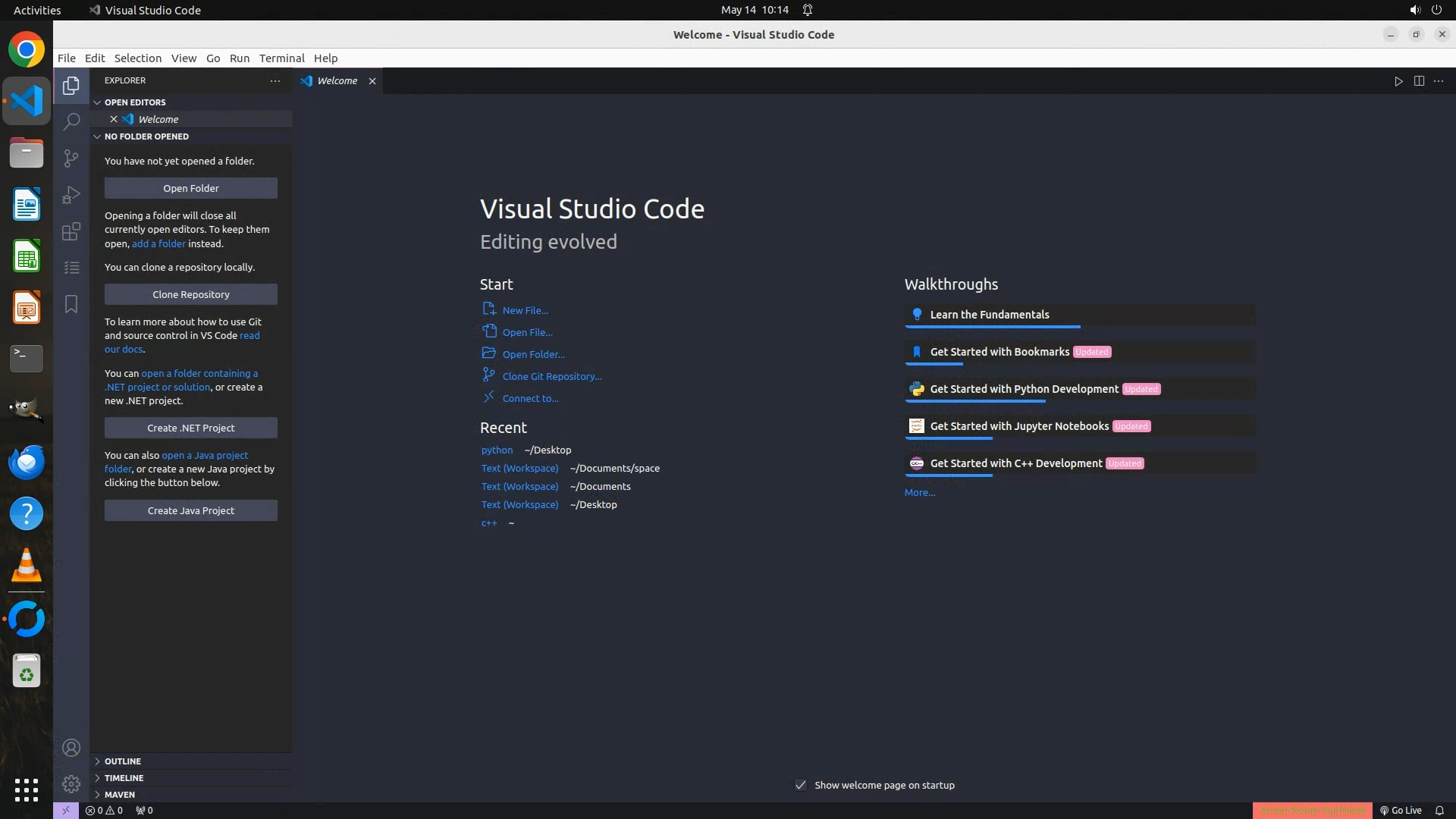Click the remote window indicator in status bar
Image resolution: width=1456 pixels, height=819 pixels.
(x=66, y=810)
